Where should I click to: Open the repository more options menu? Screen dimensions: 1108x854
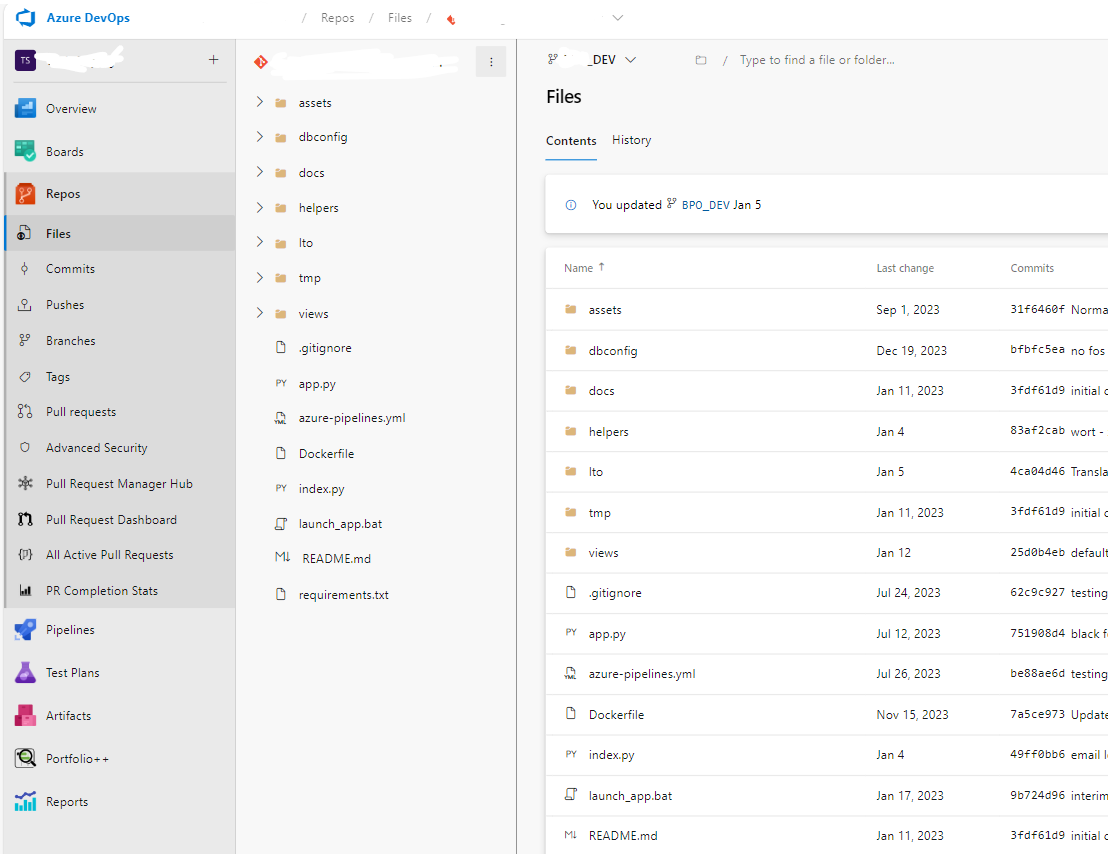pos(491,61)
